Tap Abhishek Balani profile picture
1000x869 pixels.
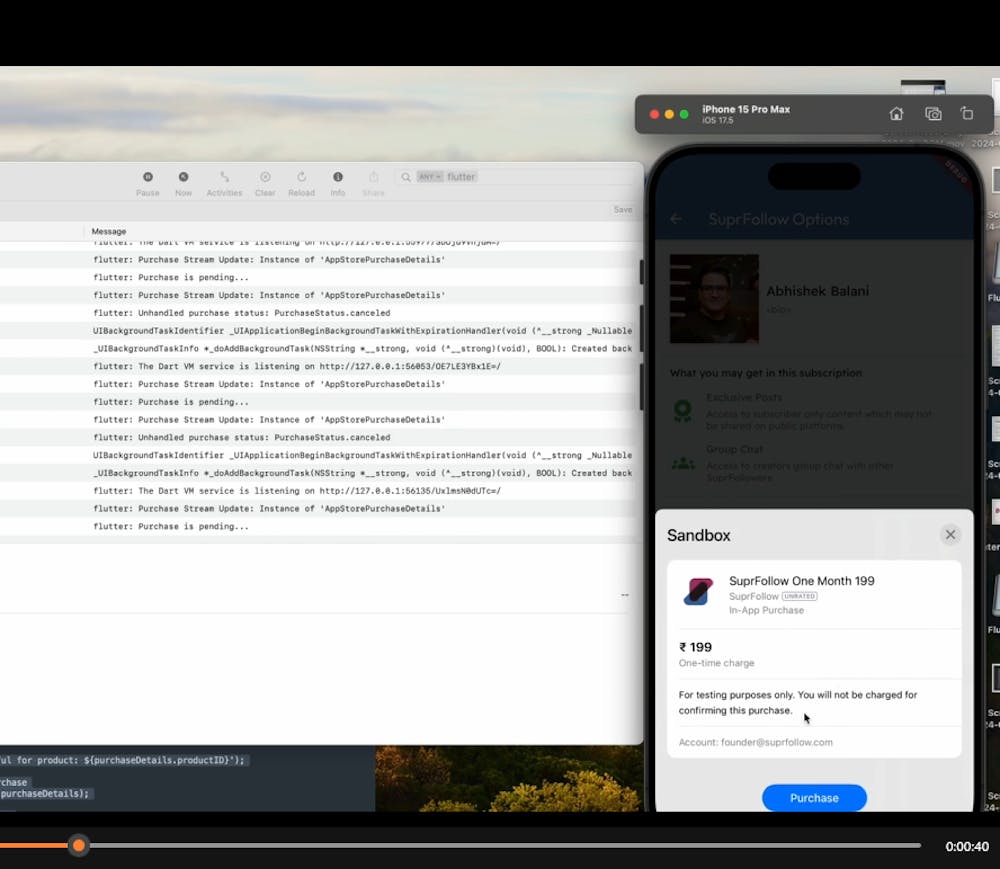click(x=714, y=298)
